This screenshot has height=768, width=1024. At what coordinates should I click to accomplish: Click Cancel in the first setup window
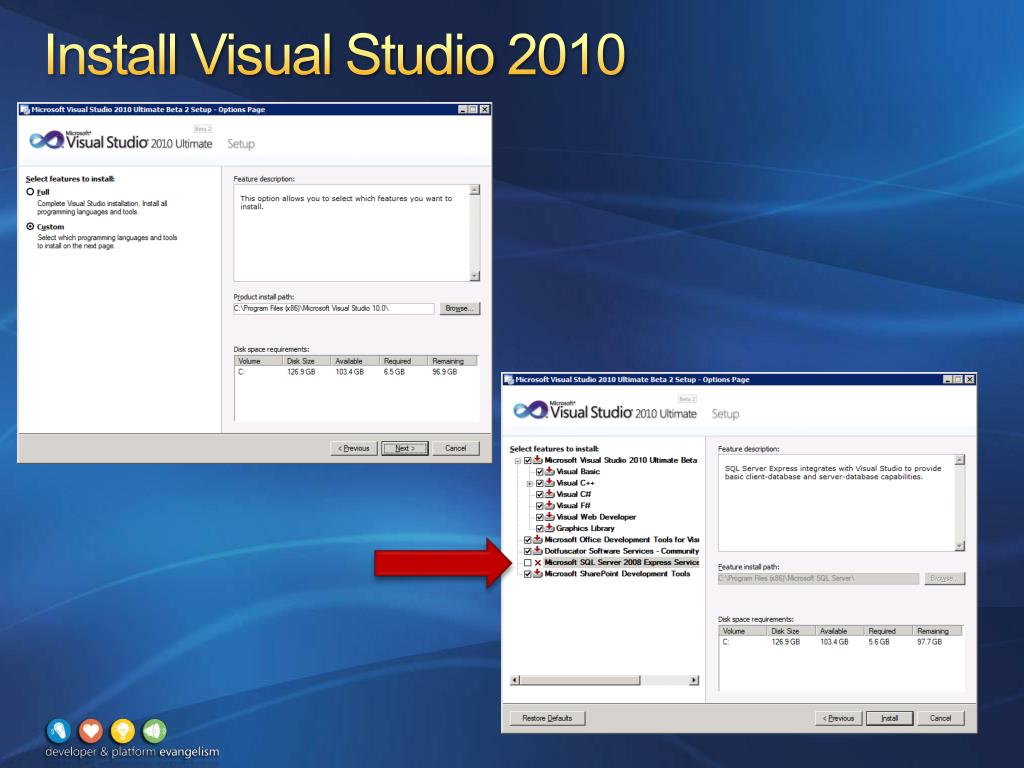(456, 448)
